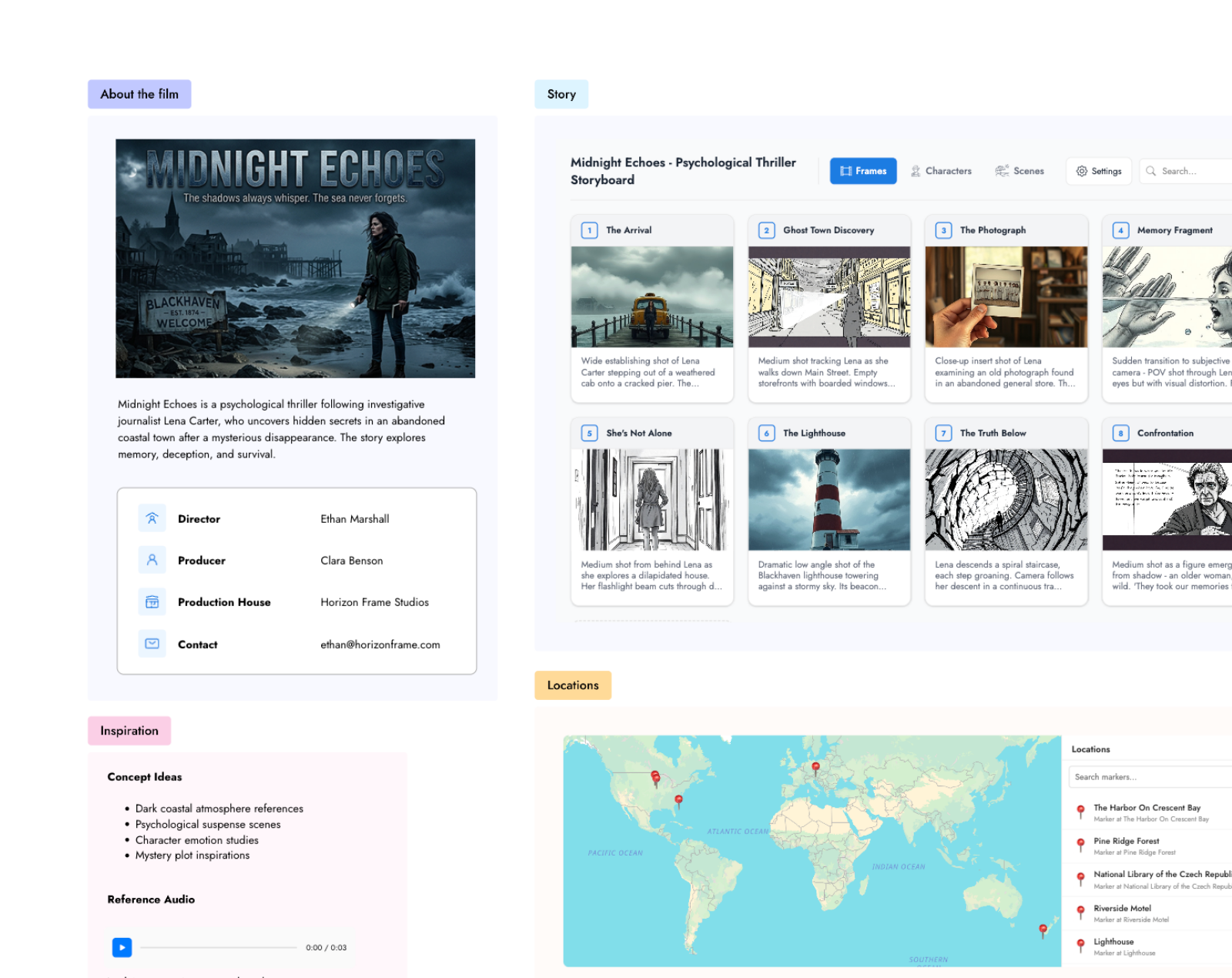Screen dimensions: 1232x978
Task: Click Dark coastal atmosphere references bullet
Action: click(219, 809)
